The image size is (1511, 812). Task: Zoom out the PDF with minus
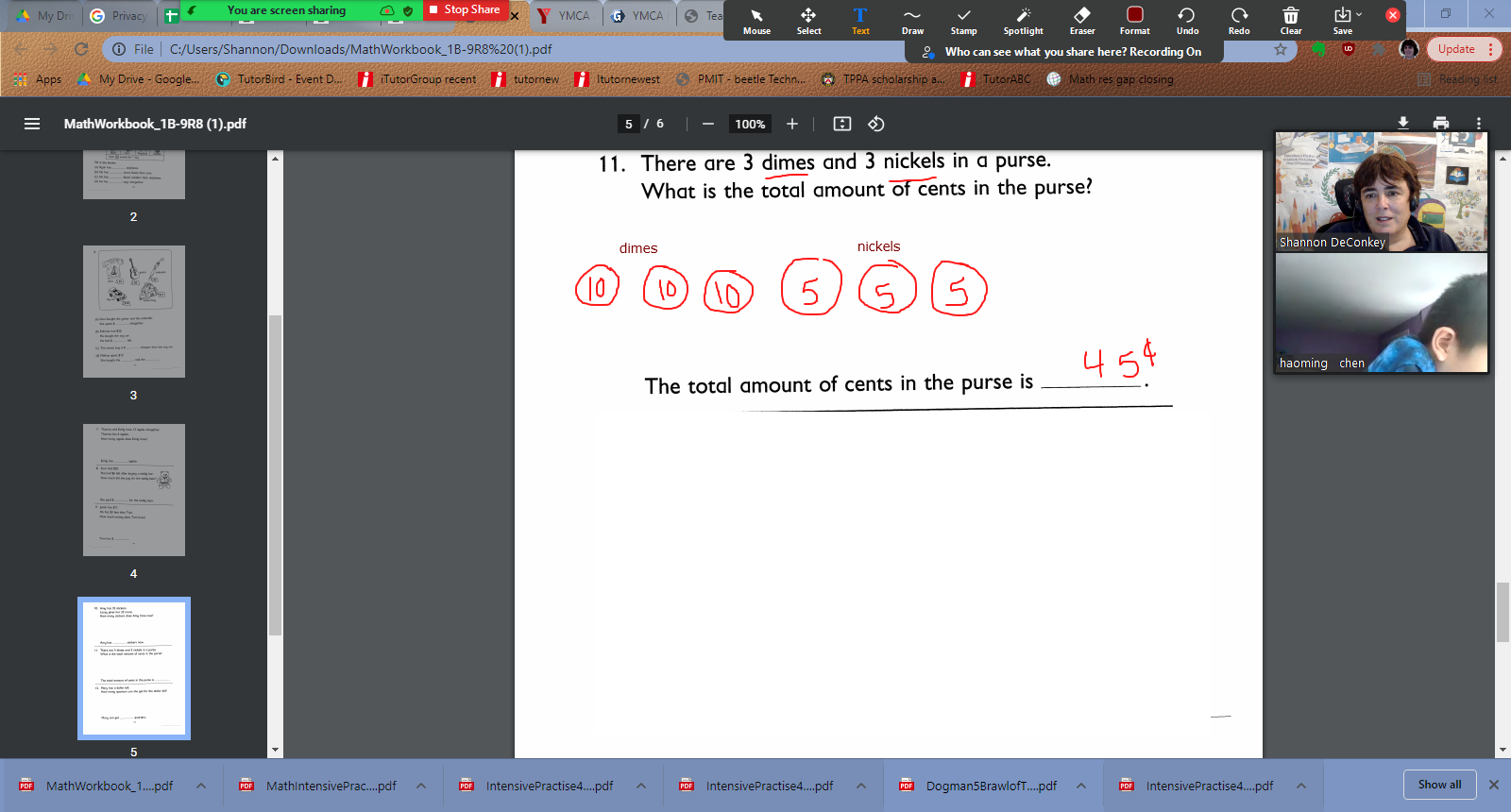point(707,124)
